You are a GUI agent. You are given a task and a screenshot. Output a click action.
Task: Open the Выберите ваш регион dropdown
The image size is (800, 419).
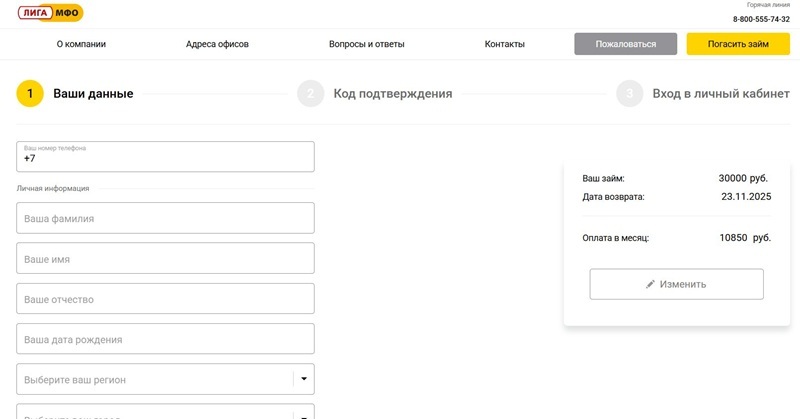[165, 379]
